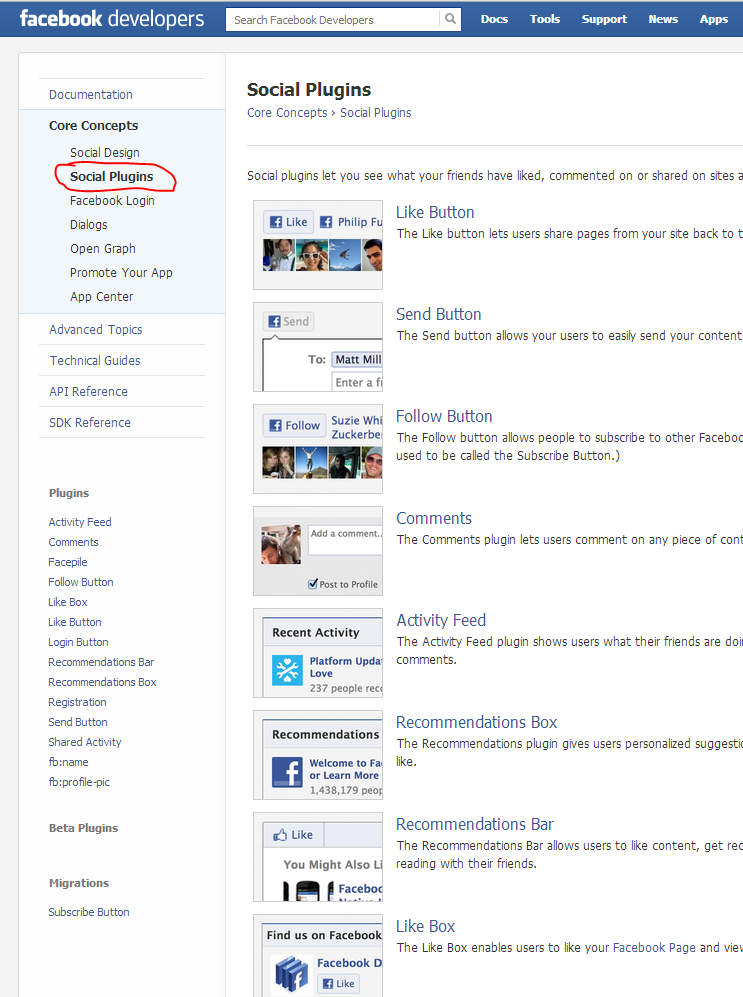Open the Tools menu
The height and width of the screenshot is (997, 743).
click(x=545, y=19)
